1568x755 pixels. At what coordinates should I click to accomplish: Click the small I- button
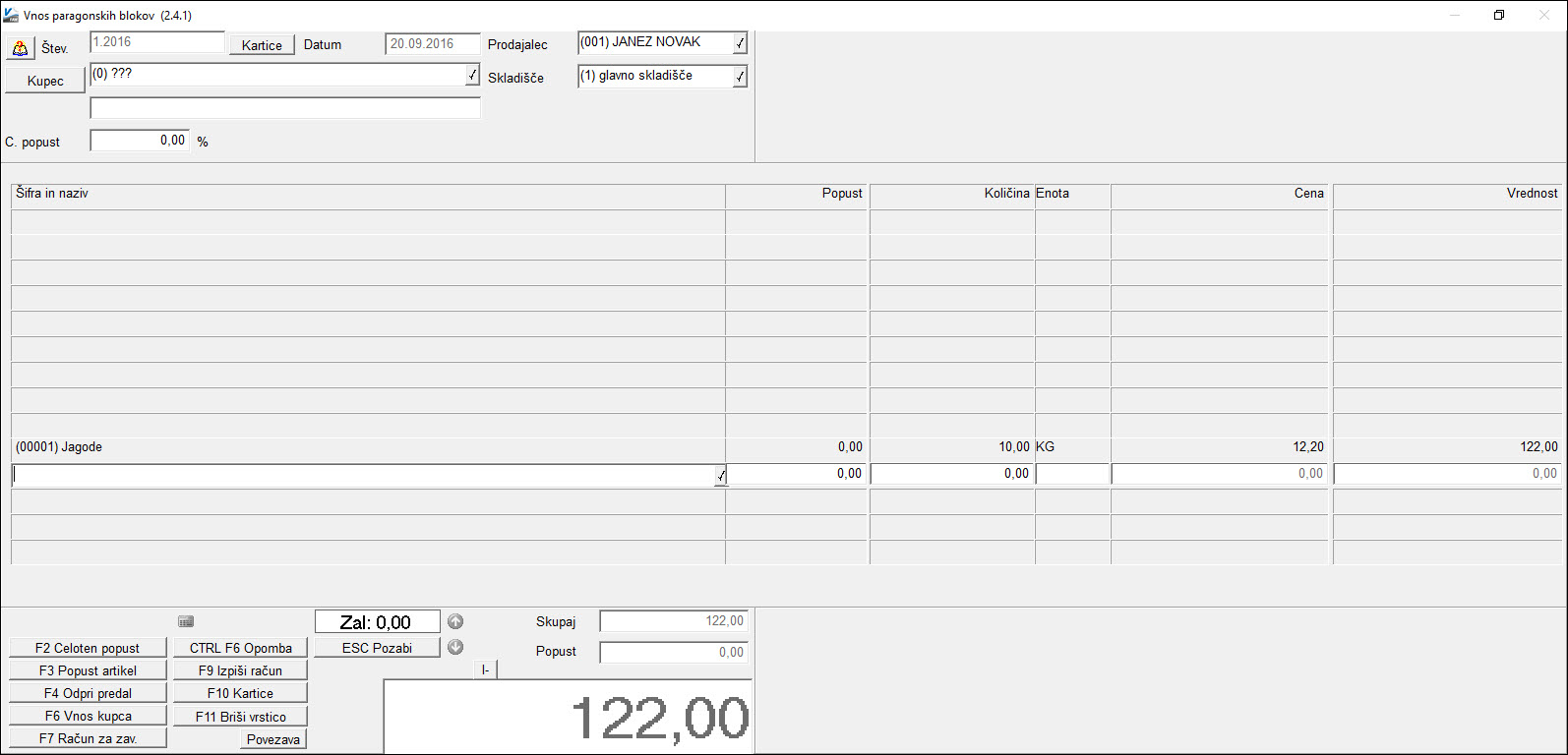click(486, 669)
